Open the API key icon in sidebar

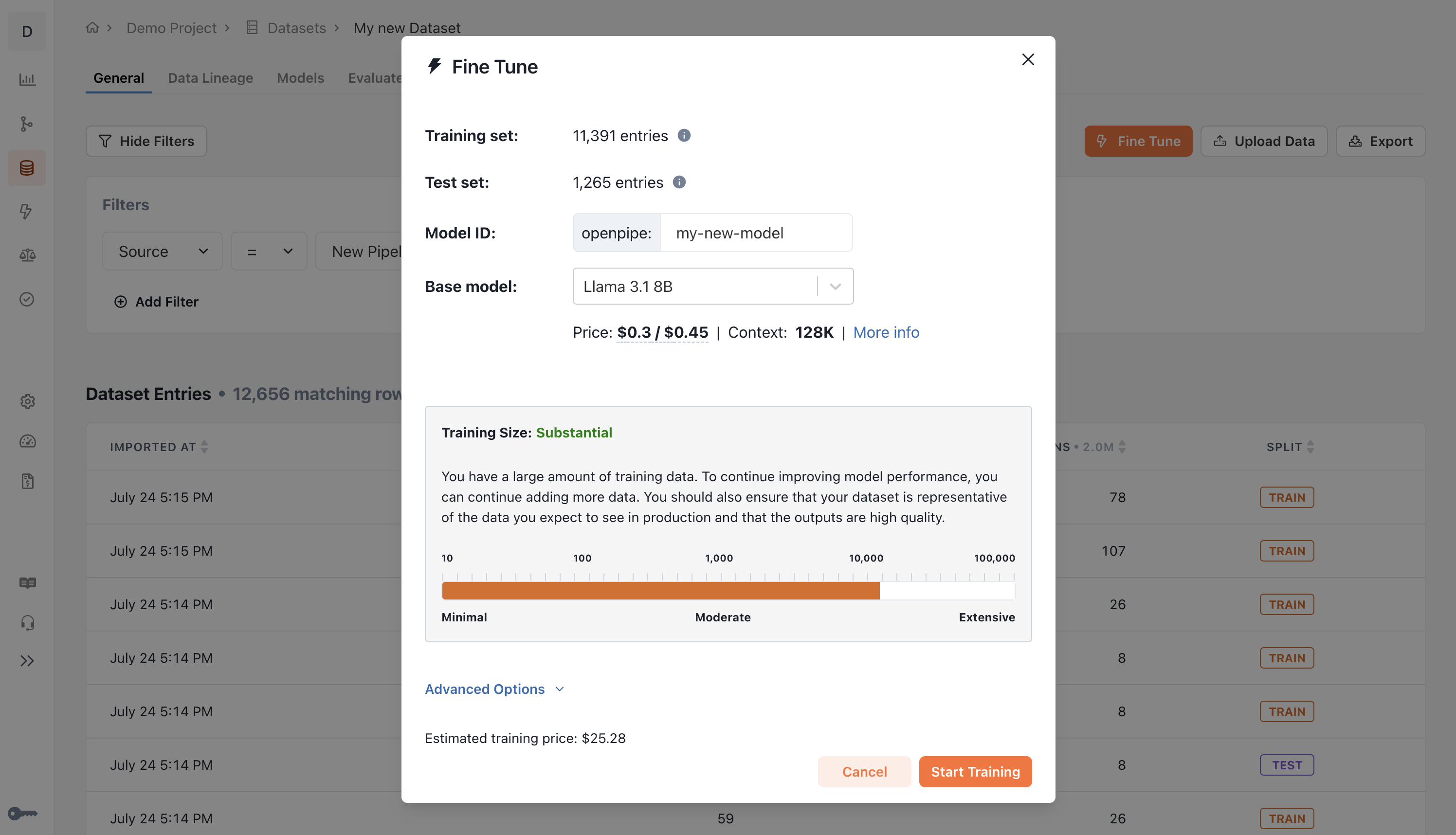tap(23, 813)
